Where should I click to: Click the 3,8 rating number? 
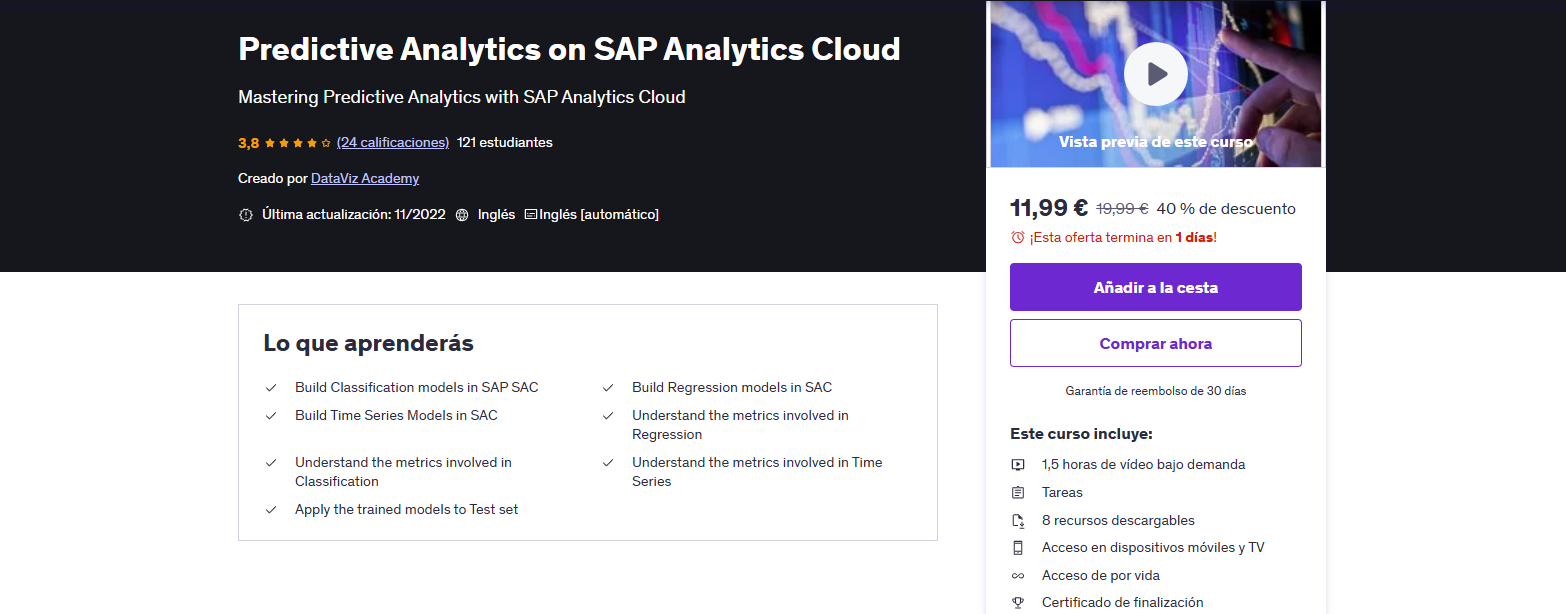click(x=249, y=143)
